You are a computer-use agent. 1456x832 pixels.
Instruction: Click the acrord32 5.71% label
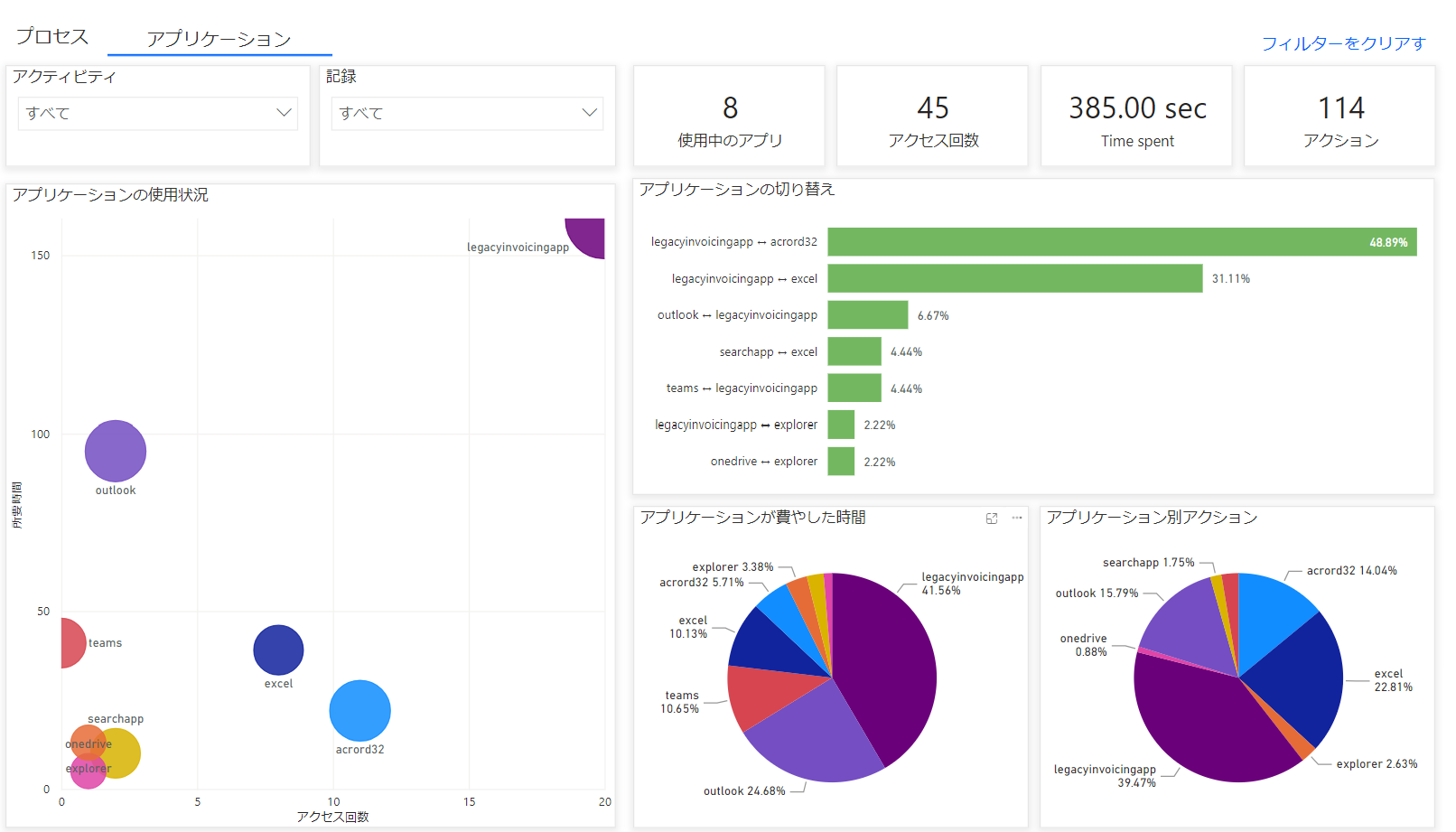pyautogui.click(x=702, y=583)
